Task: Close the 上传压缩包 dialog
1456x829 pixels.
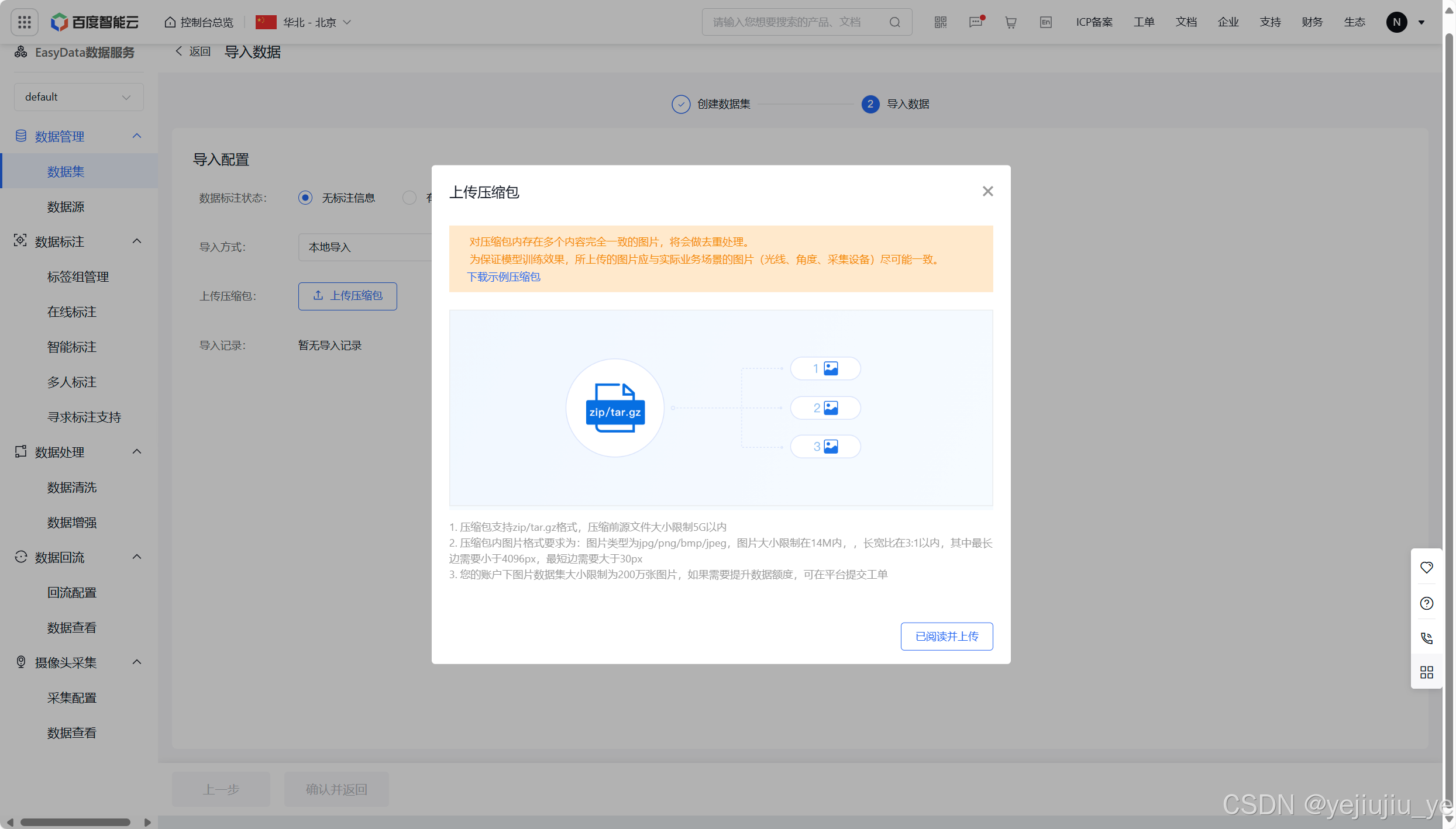Action: [987, 191]
